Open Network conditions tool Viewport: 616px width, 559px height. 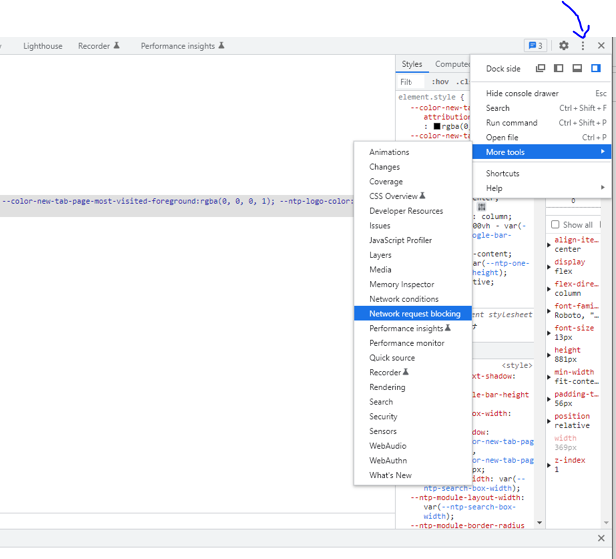pos(413,299)
